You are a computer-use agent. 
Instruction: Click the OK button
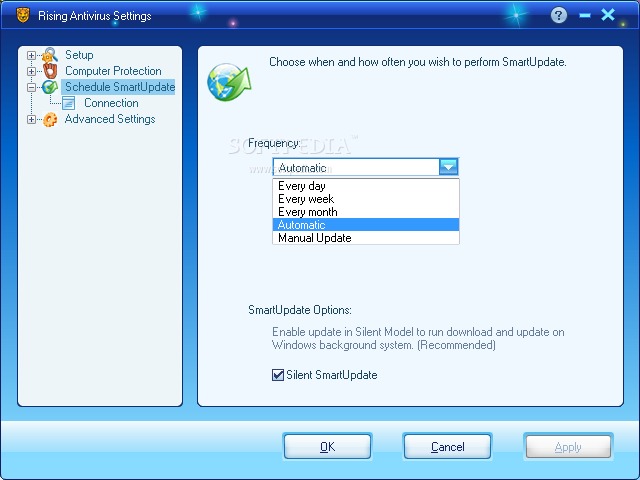(x=327, y=447)
